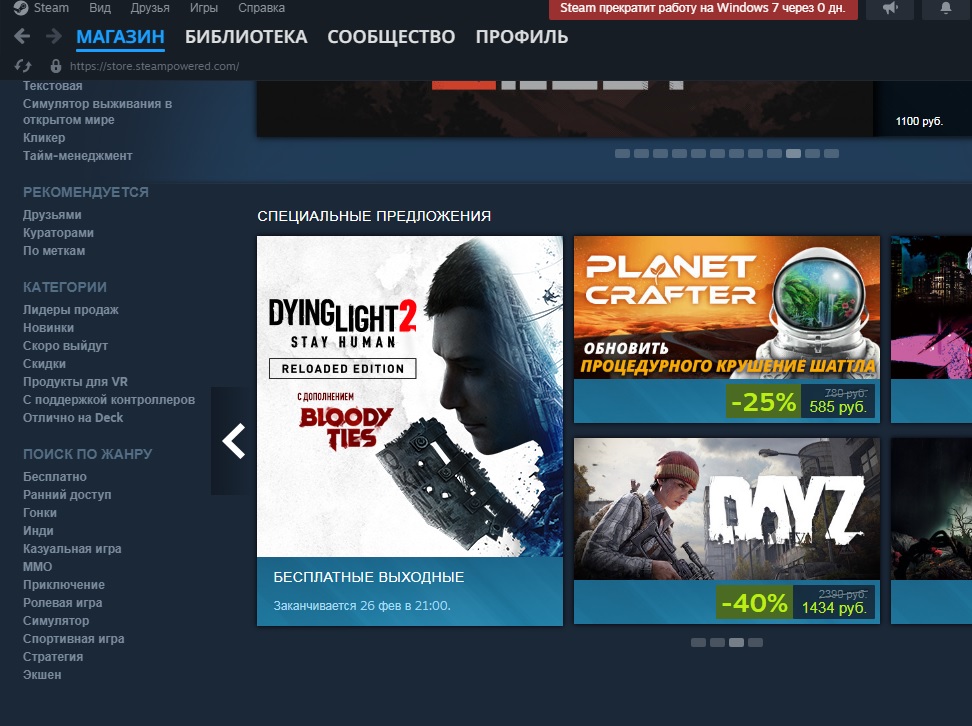
Task: Browse the Спортивная игра genre
Action: [73, 638]
